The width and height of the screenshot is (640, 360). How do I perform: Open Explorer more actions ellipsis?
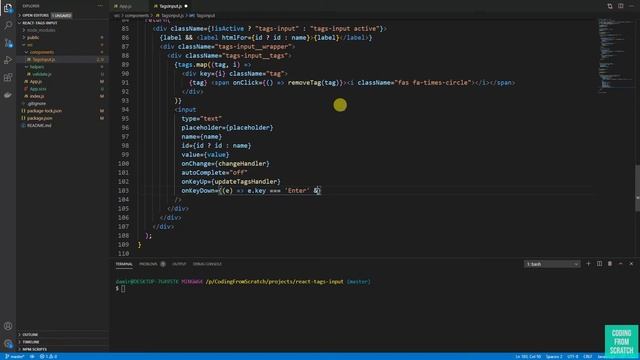(100, 6)
